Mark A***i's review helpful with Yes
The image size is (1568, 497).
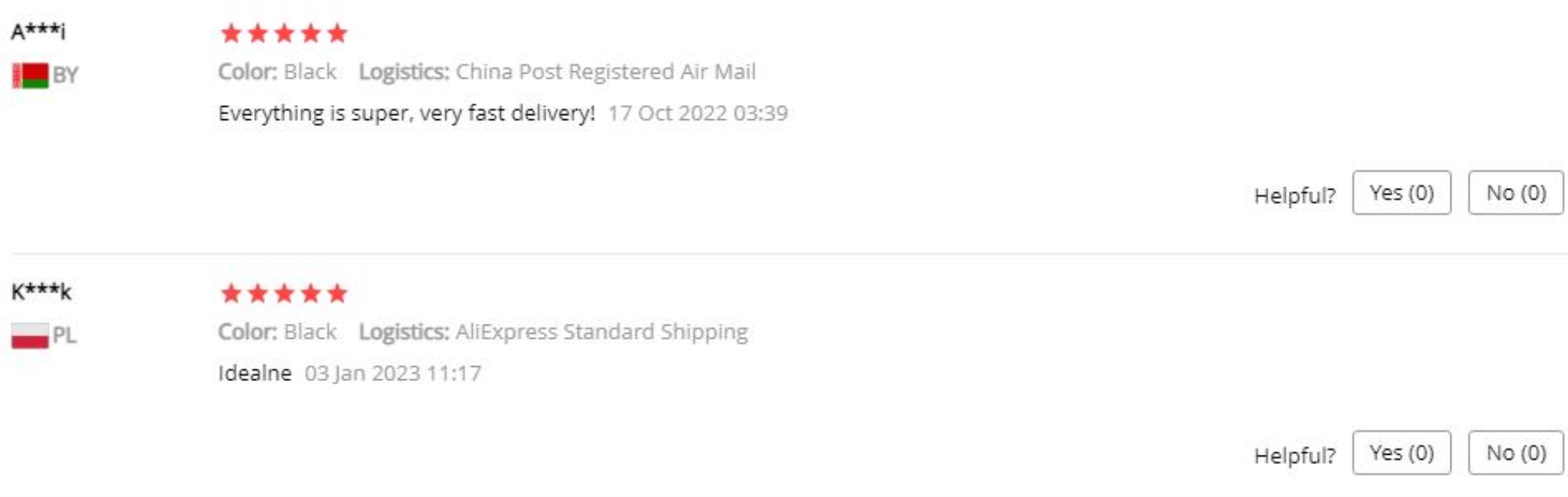tap(1402, 193)
